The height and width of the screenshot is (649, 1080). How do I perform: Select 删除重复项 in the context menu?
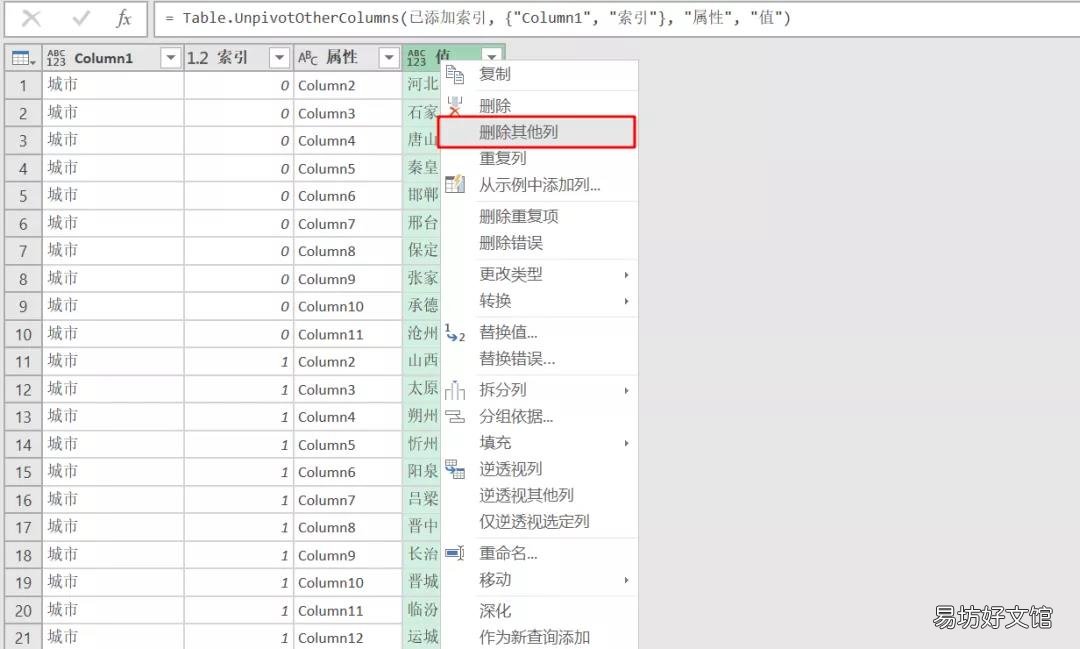(519, 216)
